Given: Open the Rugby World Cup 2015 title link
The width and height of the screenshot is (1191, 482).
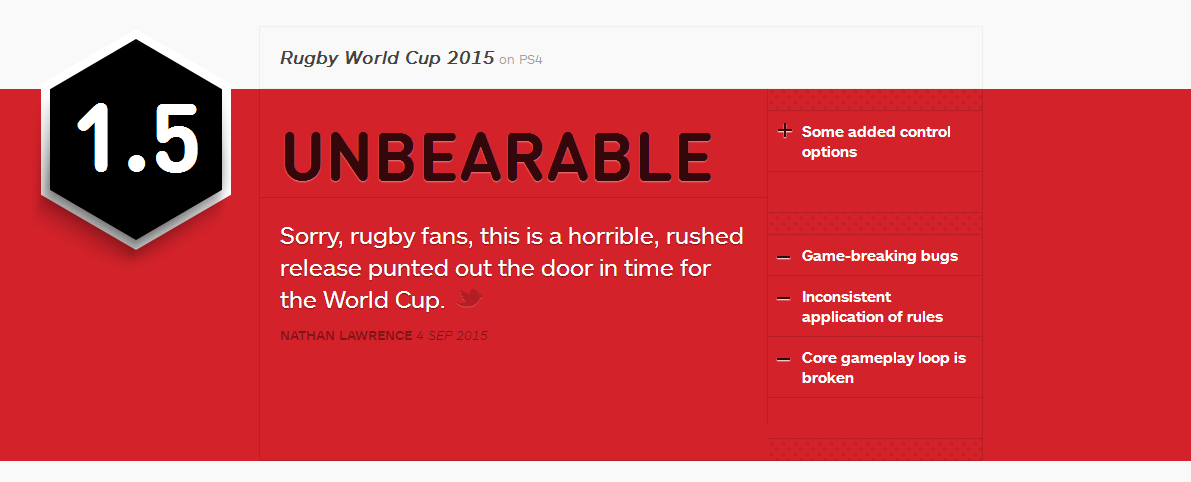Looking at the screenshot, I should (387, 58).
